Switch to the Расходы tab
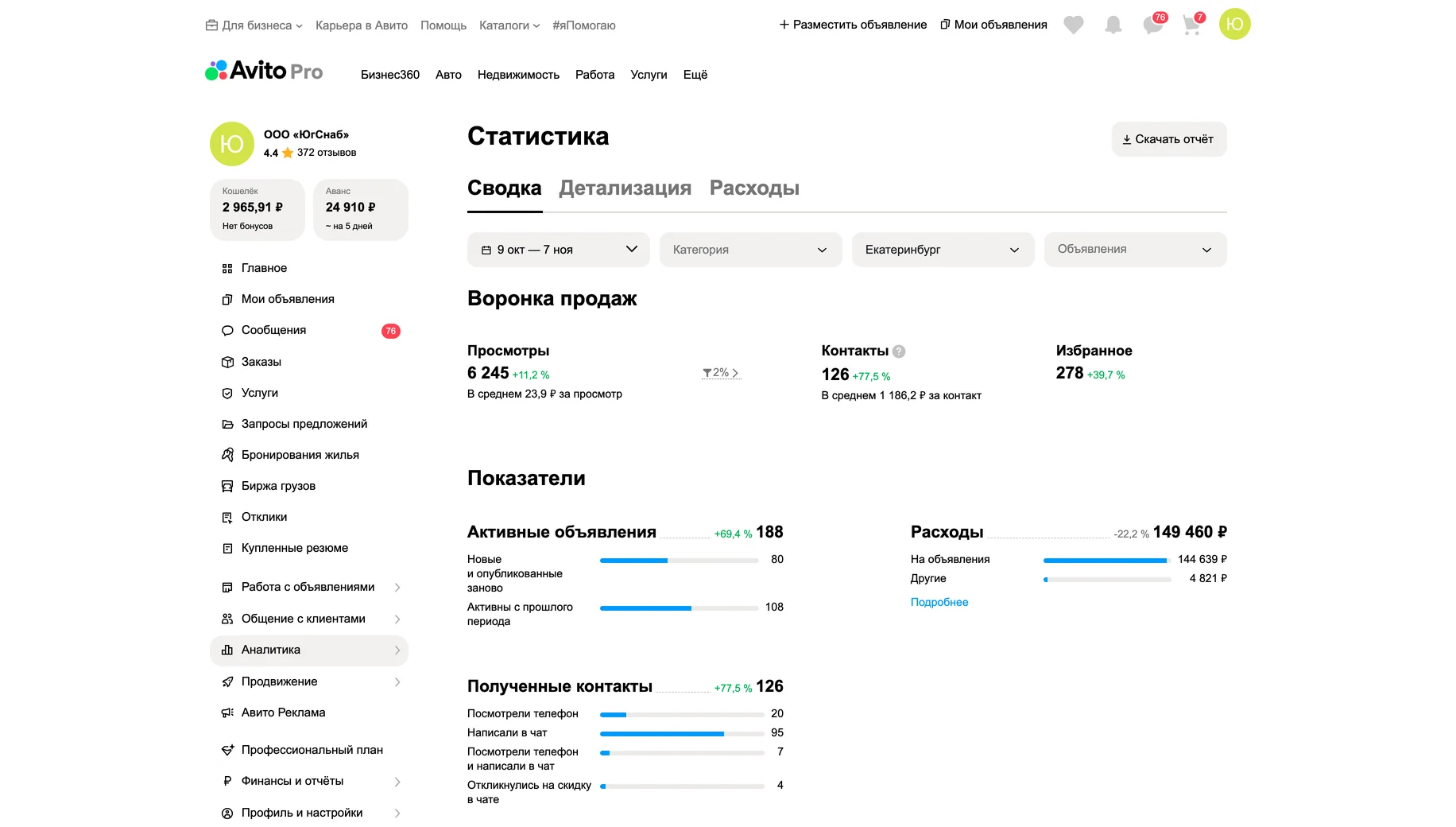The height and width of the screenshot is (827, 1456). pyautogui.click(x=754, y=188)
